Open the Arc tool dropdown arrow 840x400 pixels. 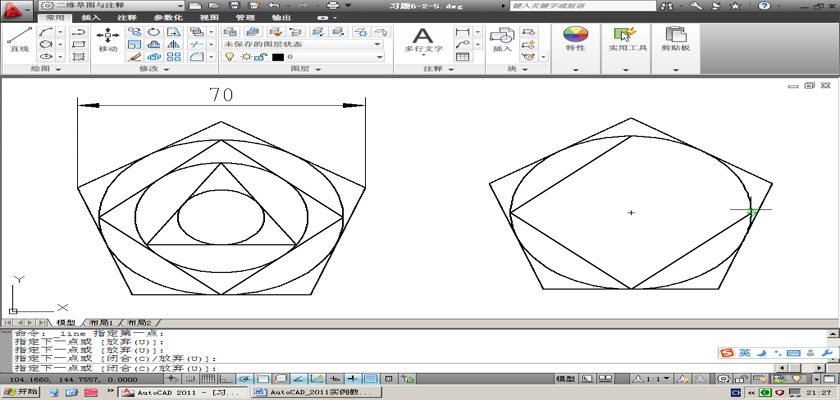click(x=60, y=32)
